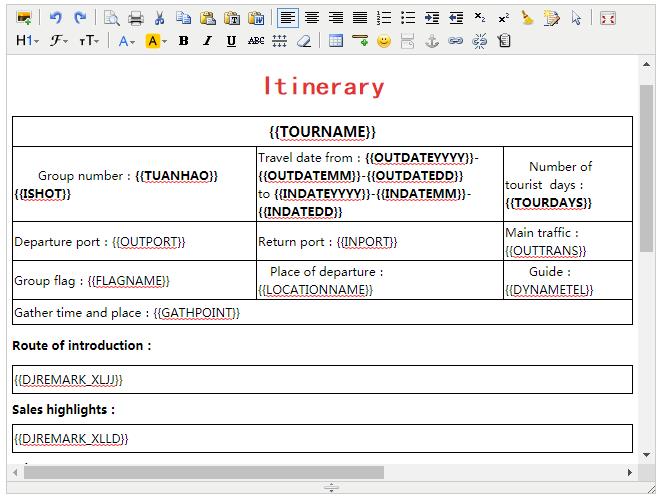Click the horizontal scrollbar right arrow
This screenshot has width=661, height=499.
tap(630, 472)
